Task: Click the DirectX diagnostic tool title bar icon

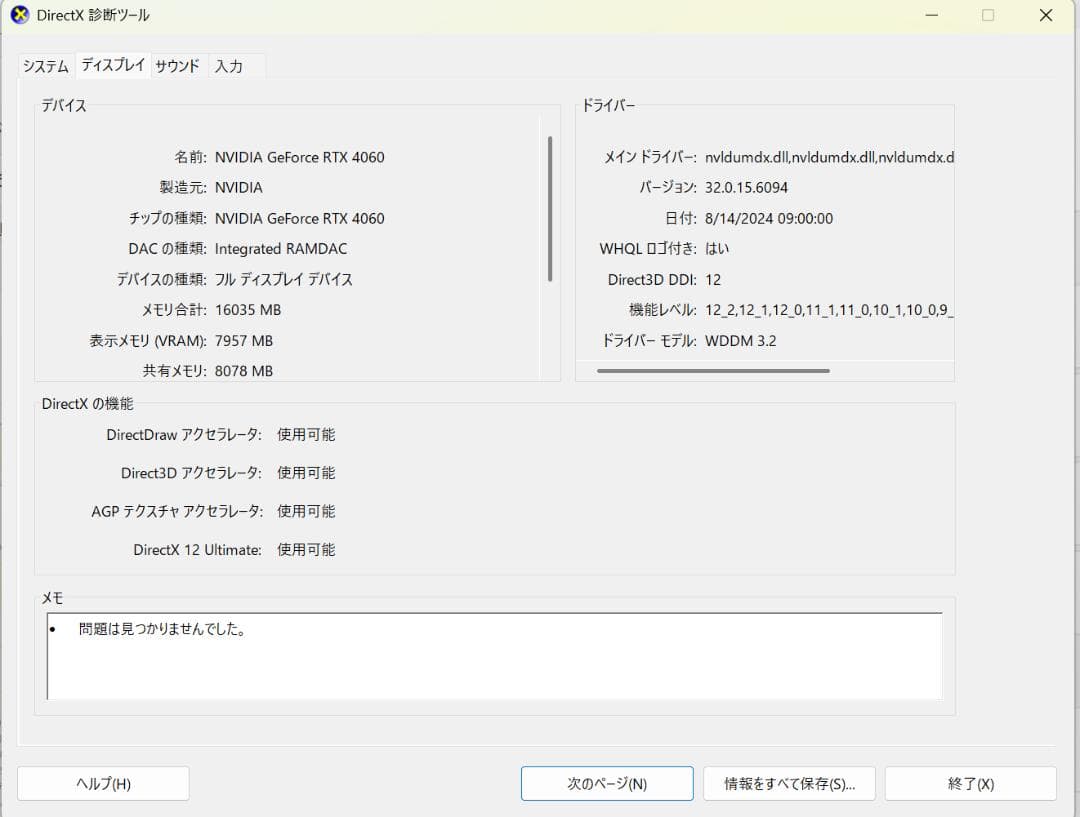Action: [19, 15]
